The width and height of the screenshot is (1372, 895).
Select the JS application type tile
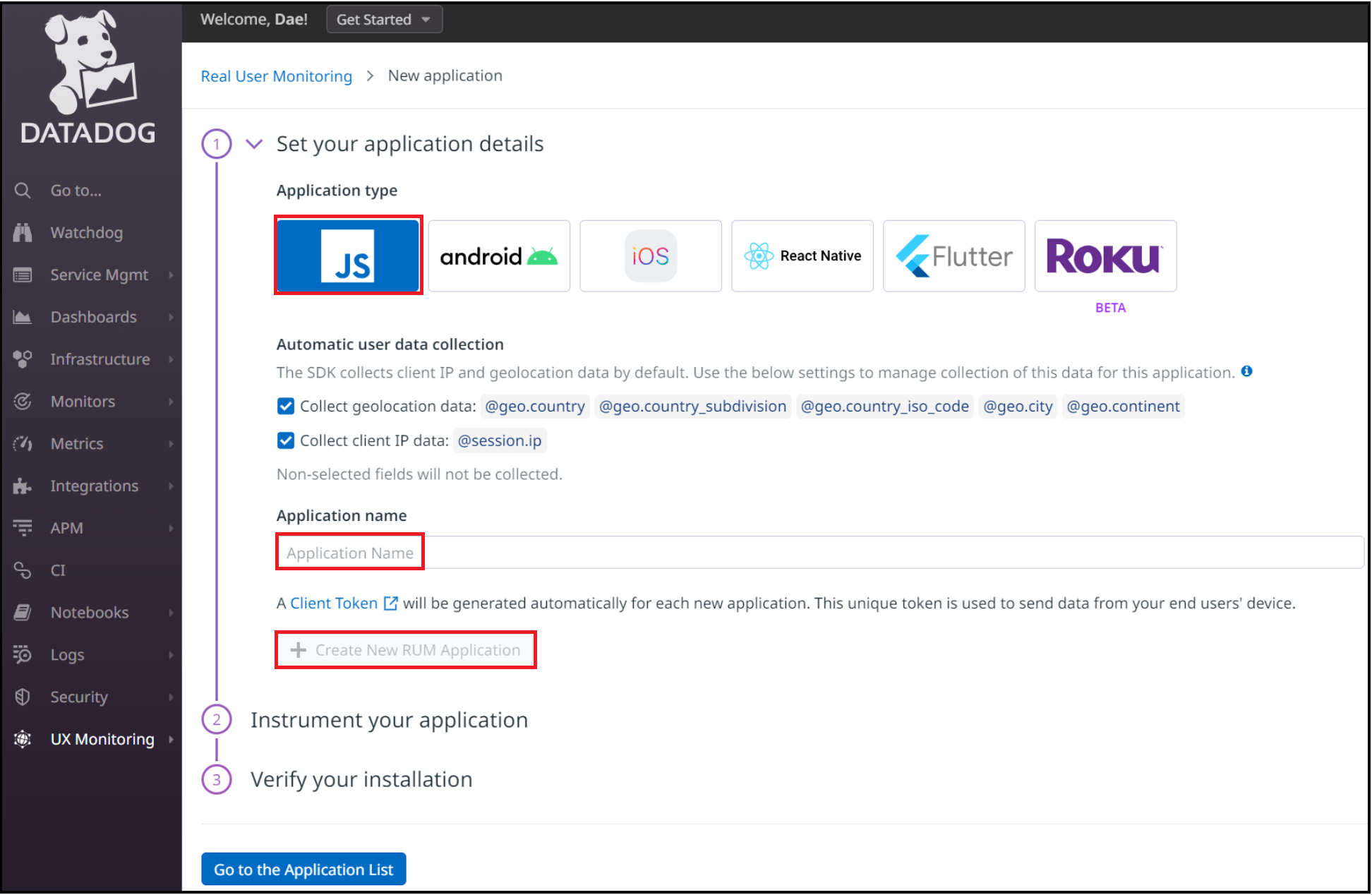click(x=348, y=256)
